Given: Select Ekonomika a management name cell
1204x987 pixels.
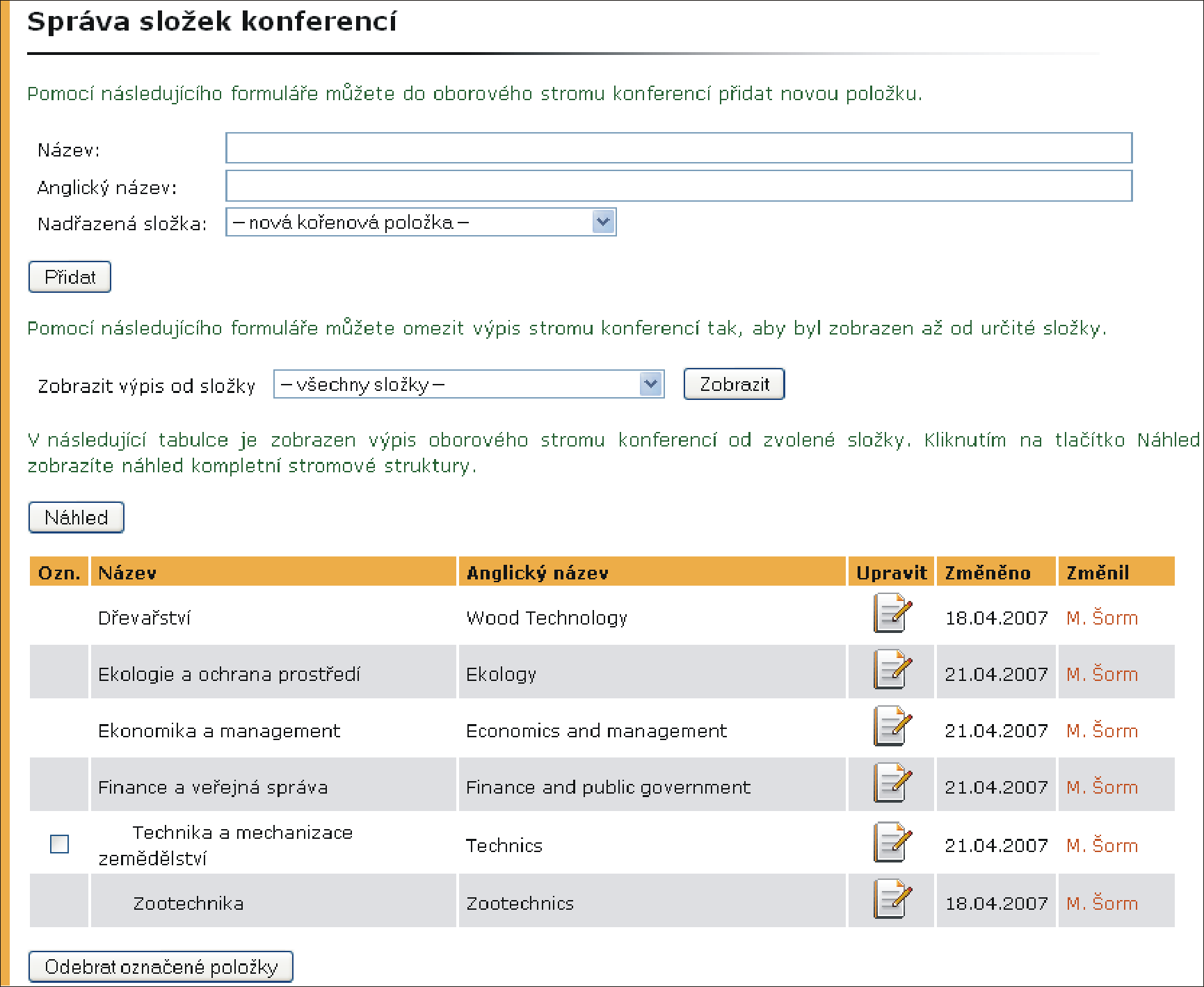Looking at the screenshot, I should pos(273,730).
